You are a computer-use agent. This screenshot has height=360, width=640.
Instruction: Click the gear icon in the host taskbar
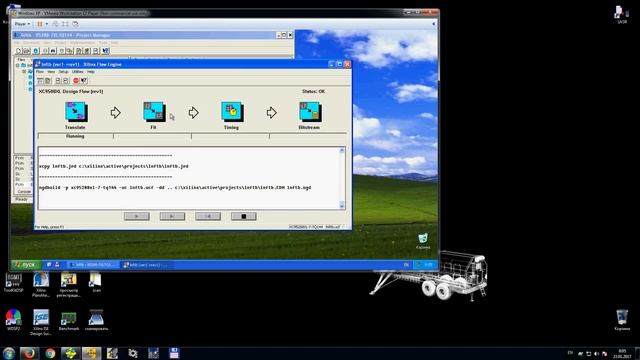(133, 353)
